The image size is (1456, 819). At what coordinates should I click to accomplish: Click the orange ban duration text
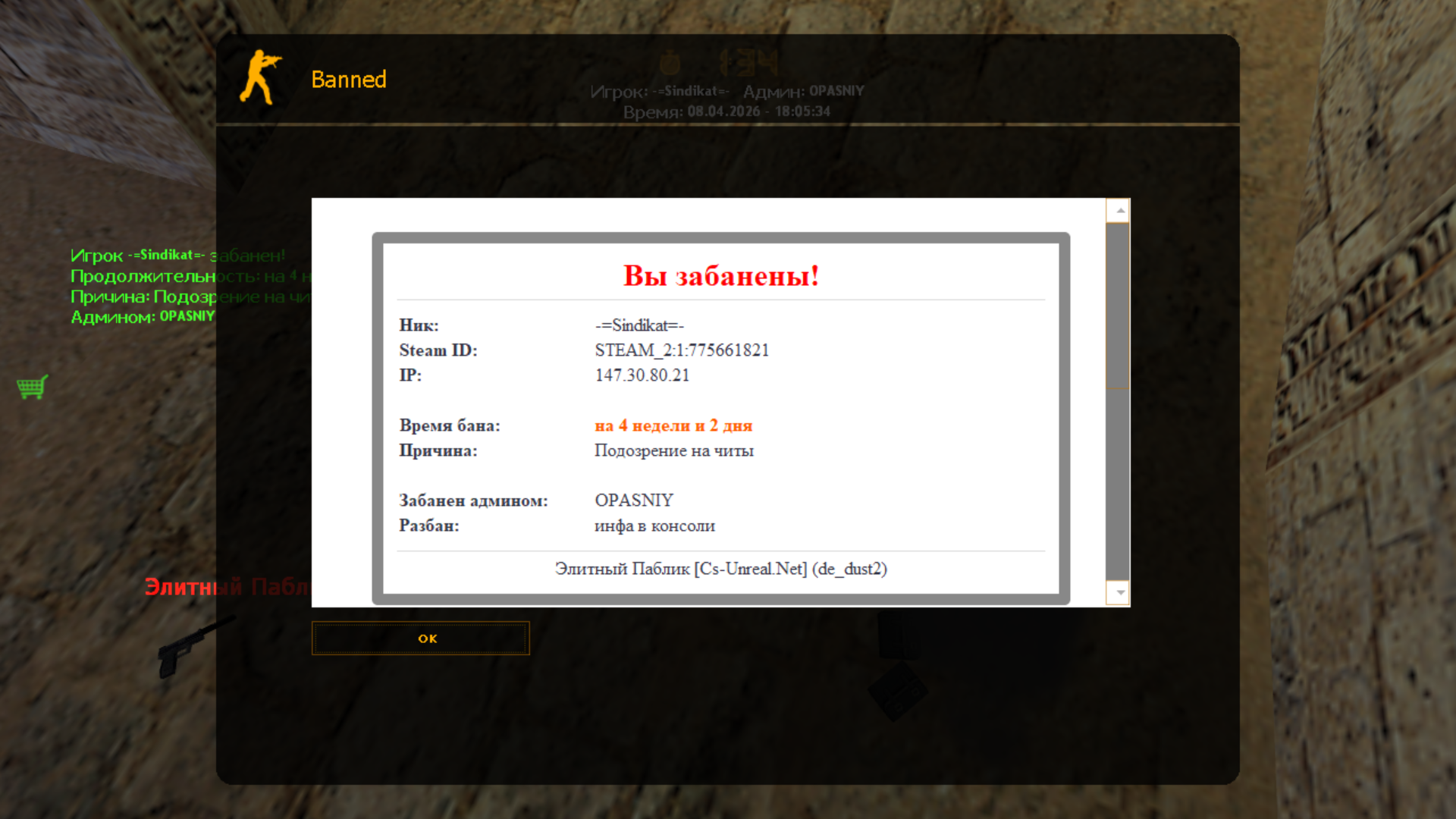click(x=673, y=425)
